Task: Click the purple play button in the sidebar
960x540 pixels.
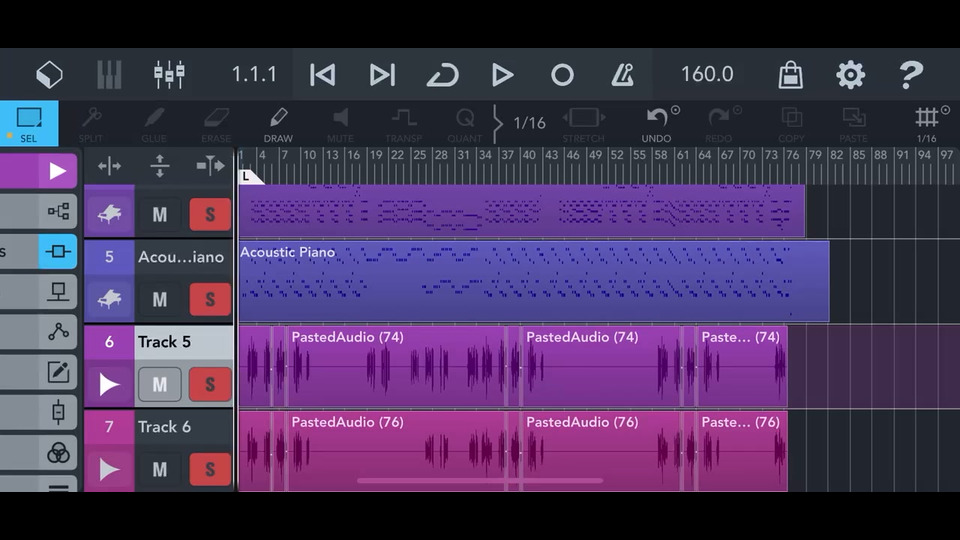Action: [57, 171]
